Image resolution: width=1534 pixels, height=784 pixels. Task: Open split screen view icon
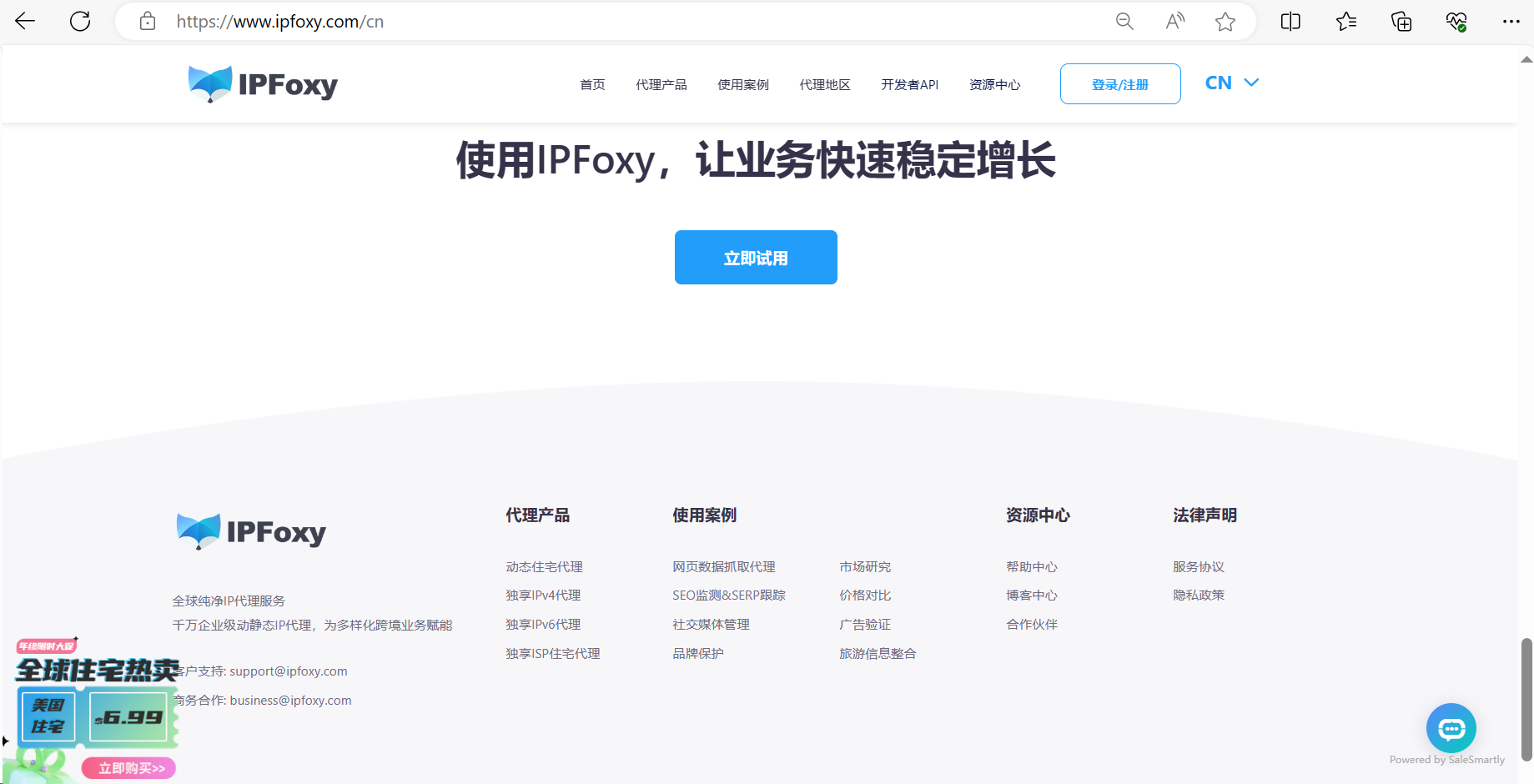[x=1290, y=22]
